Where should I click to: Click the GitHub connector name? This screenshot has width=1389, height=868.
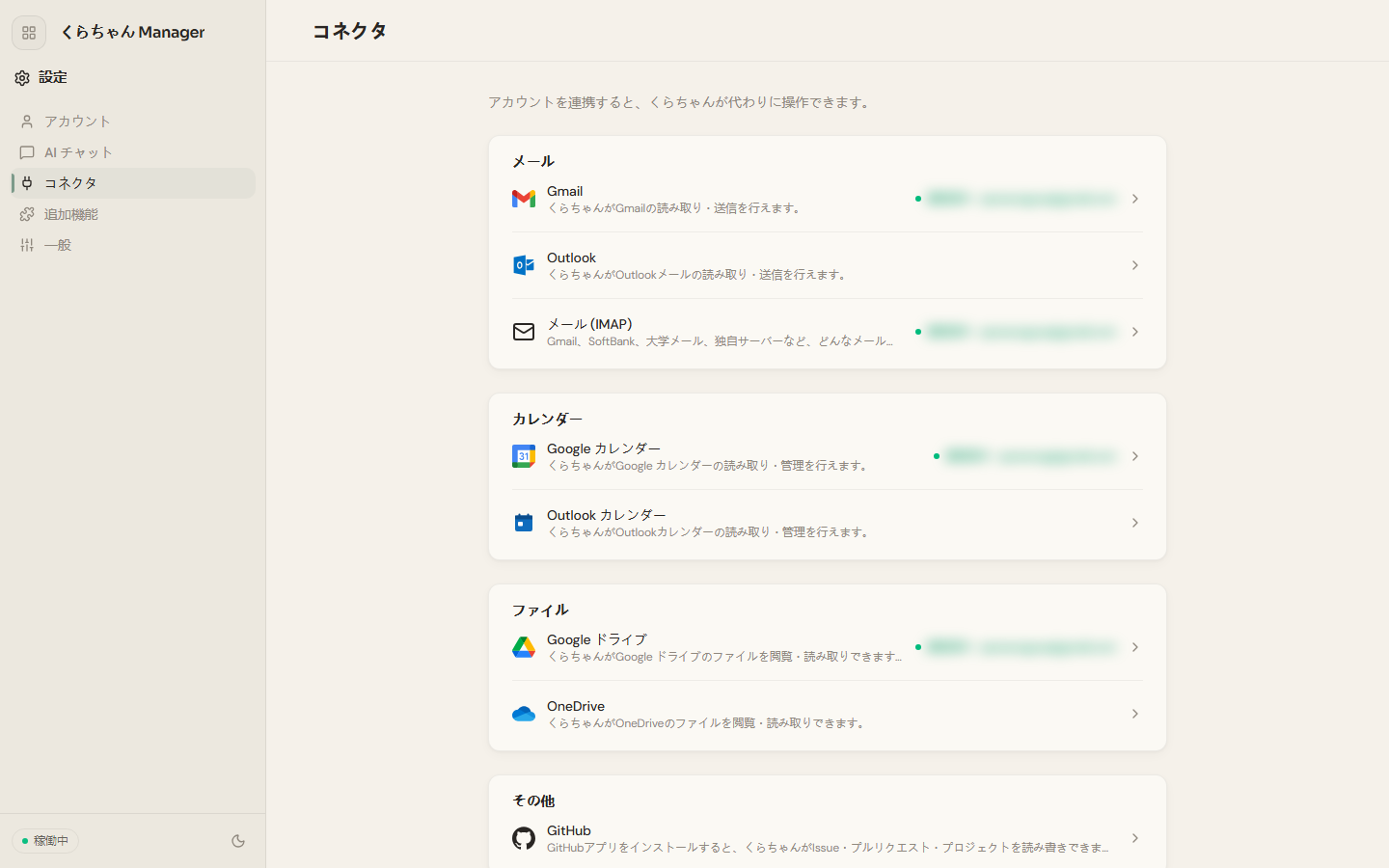tap(569, 830)
